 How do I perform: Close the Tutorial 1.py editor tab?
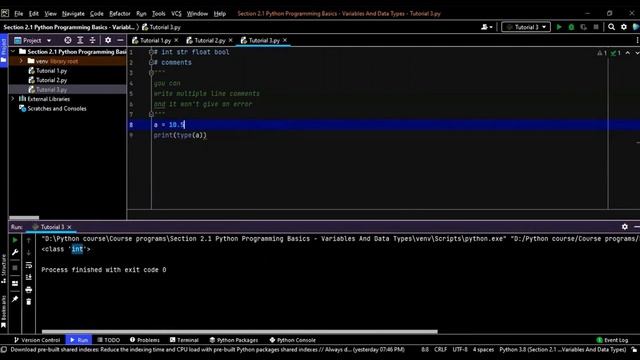176,40
